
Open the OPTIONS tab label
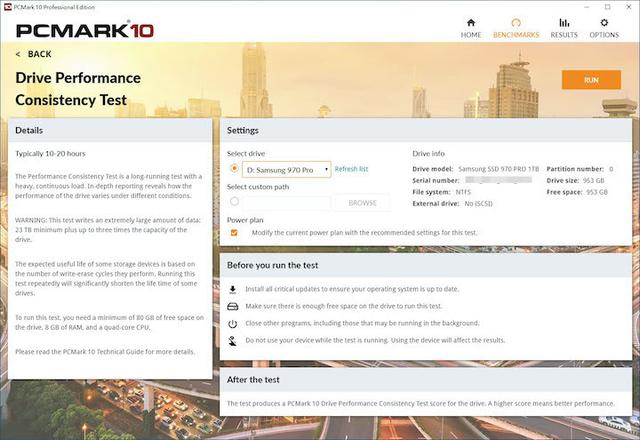click(604, 35)
